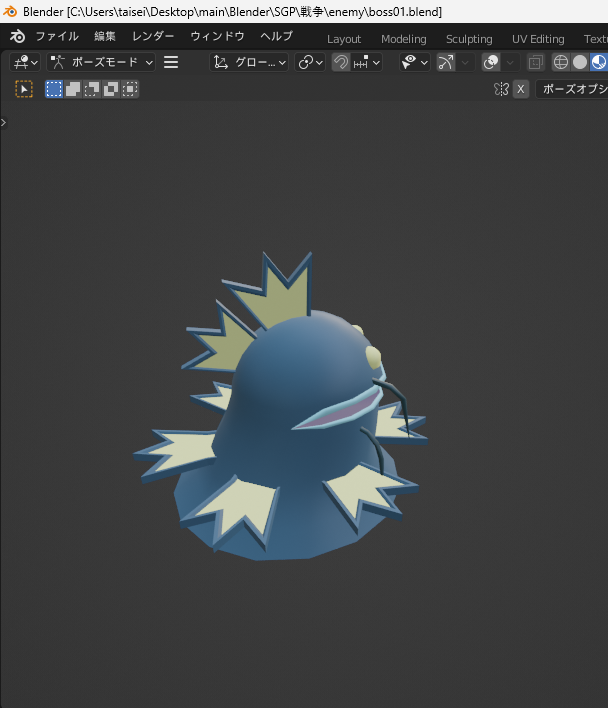
Task: Expand the collapsed header menus hamburger
Action: [171, 62]
